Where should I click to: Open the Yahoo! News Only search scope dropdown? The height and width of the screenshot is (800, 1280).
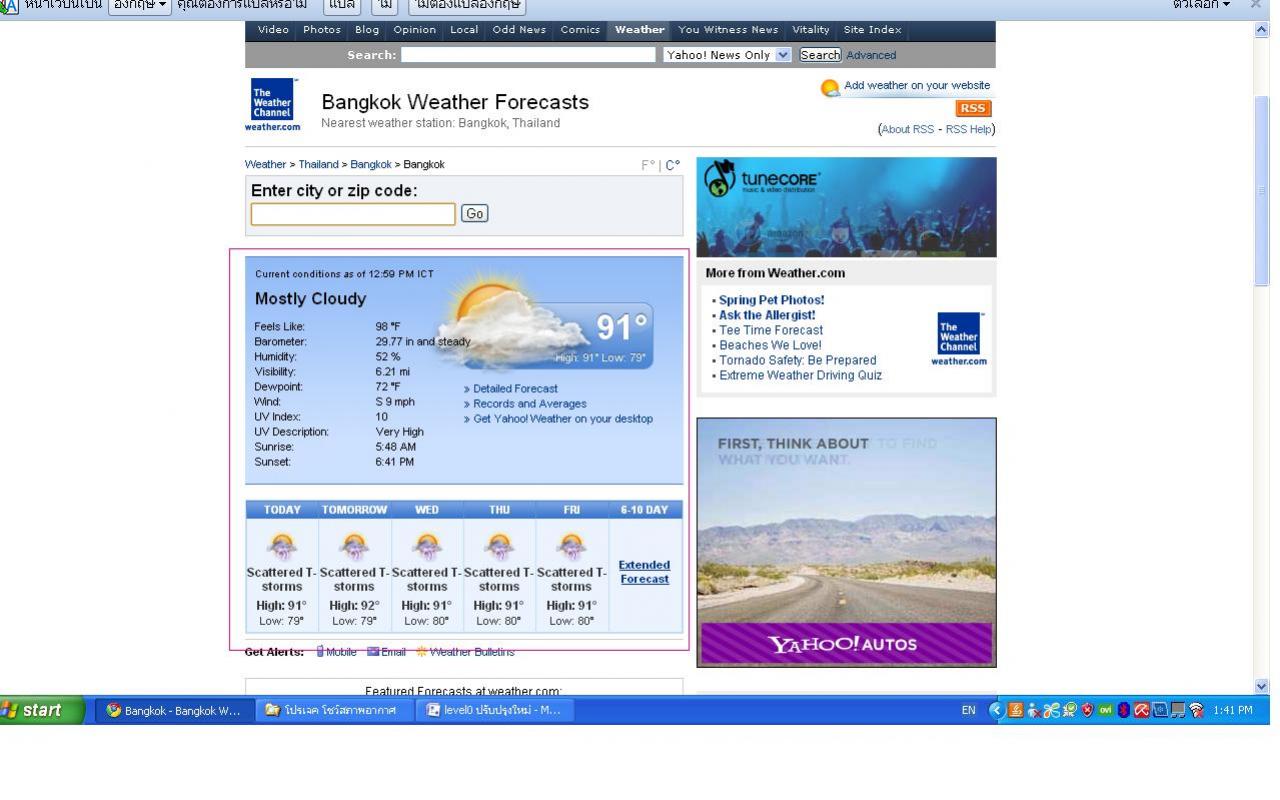click(727, 55)
